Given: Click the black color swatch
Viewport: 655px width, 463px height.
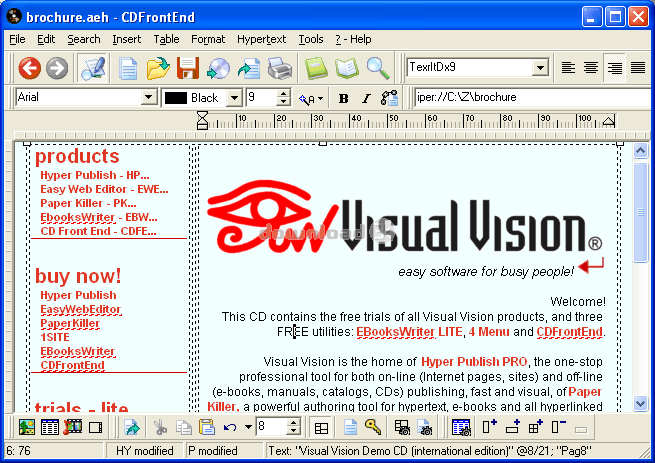Looking at the screenshot, I should pos(175,98).
